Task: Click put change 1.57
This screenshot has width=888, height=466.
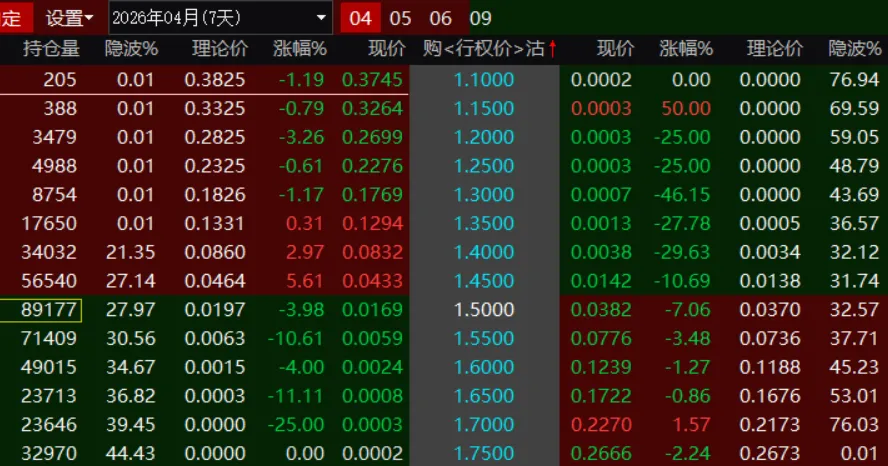Action: [691, 425]
